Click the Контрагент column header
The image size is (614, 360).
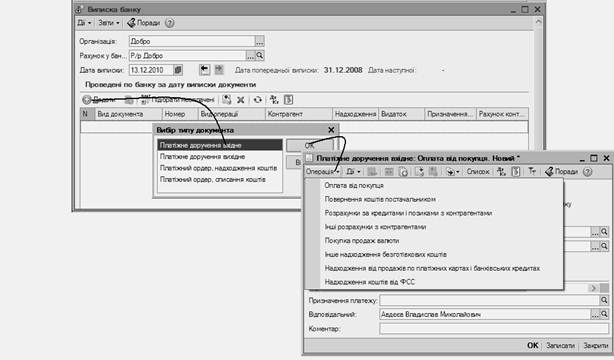tap(298, 114)
